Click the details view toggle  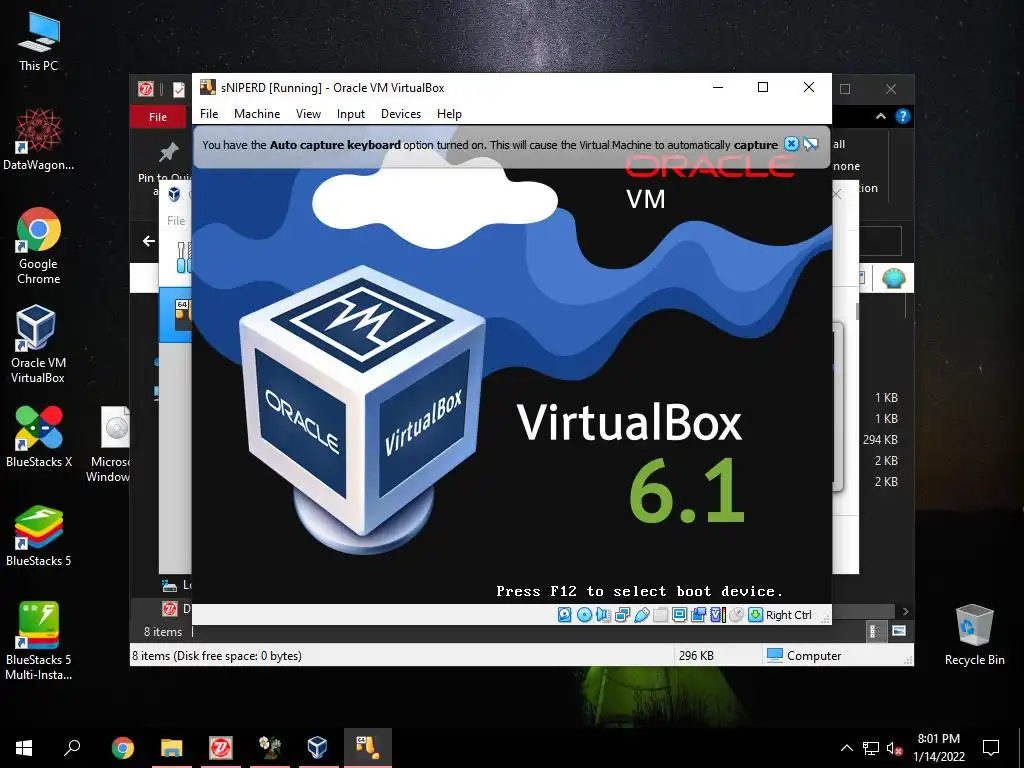pyautogui.click(x=874, y=631)
